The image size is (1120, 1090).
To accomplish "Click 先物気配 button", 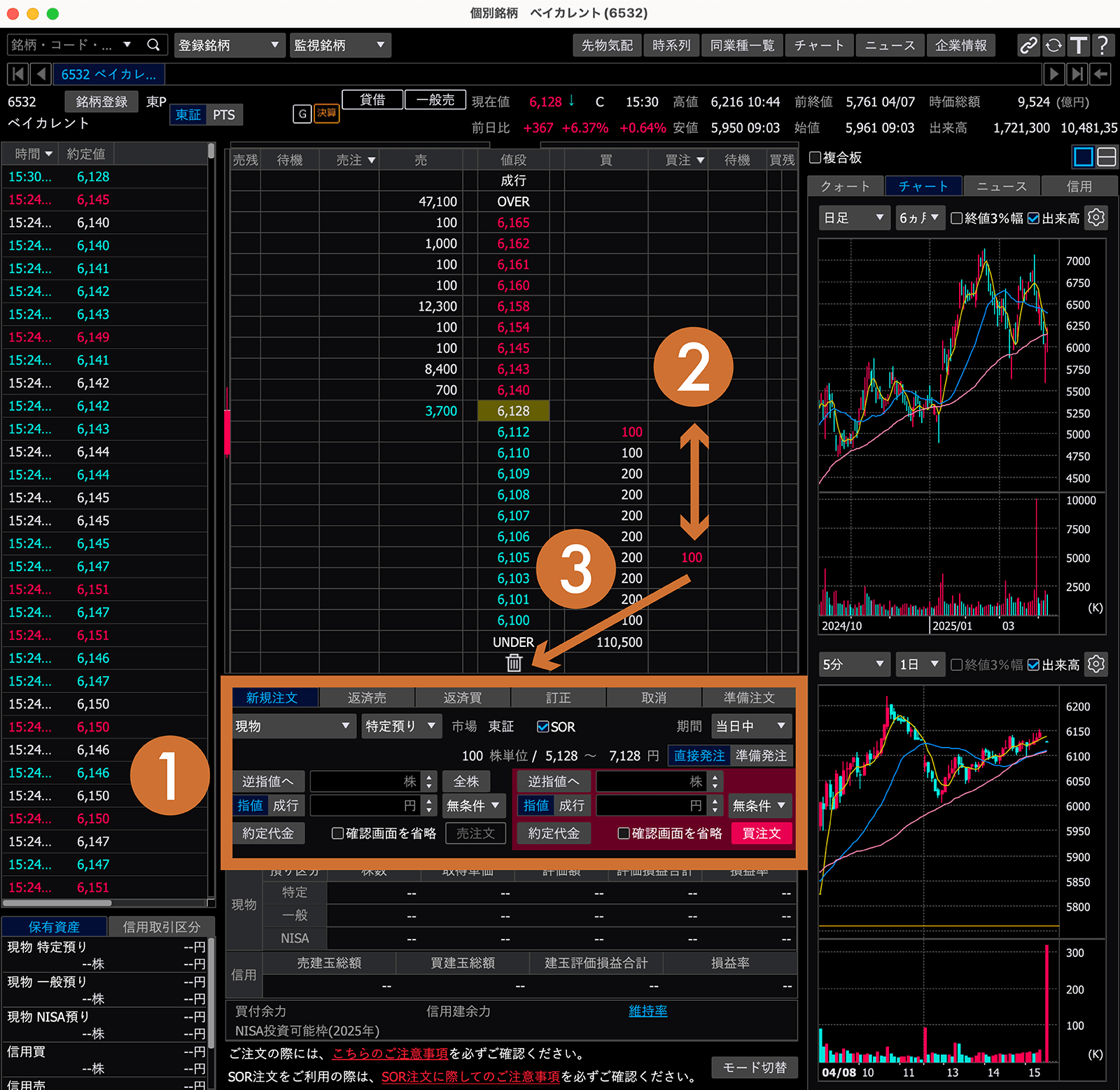I will point(607,46).
